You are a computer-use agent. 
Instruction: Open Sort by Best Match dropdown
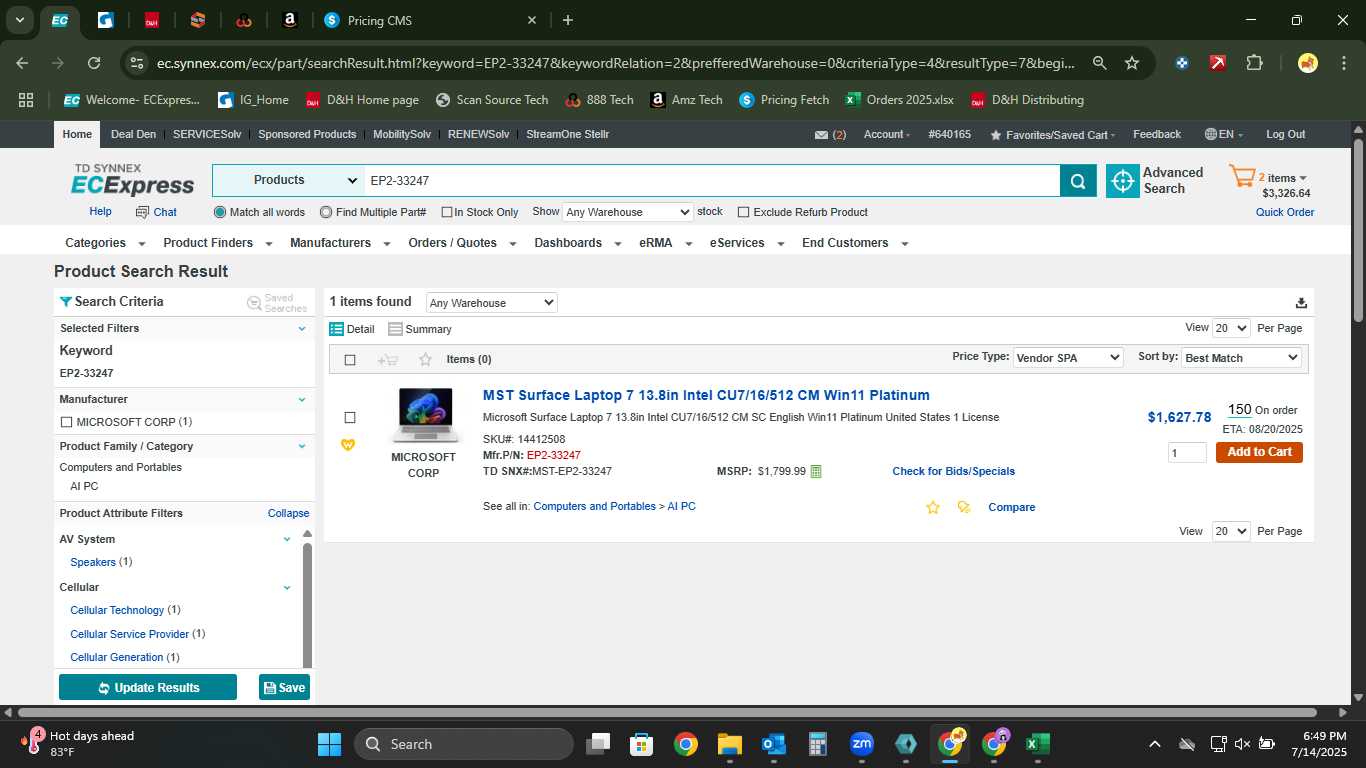coord(1241,358)
